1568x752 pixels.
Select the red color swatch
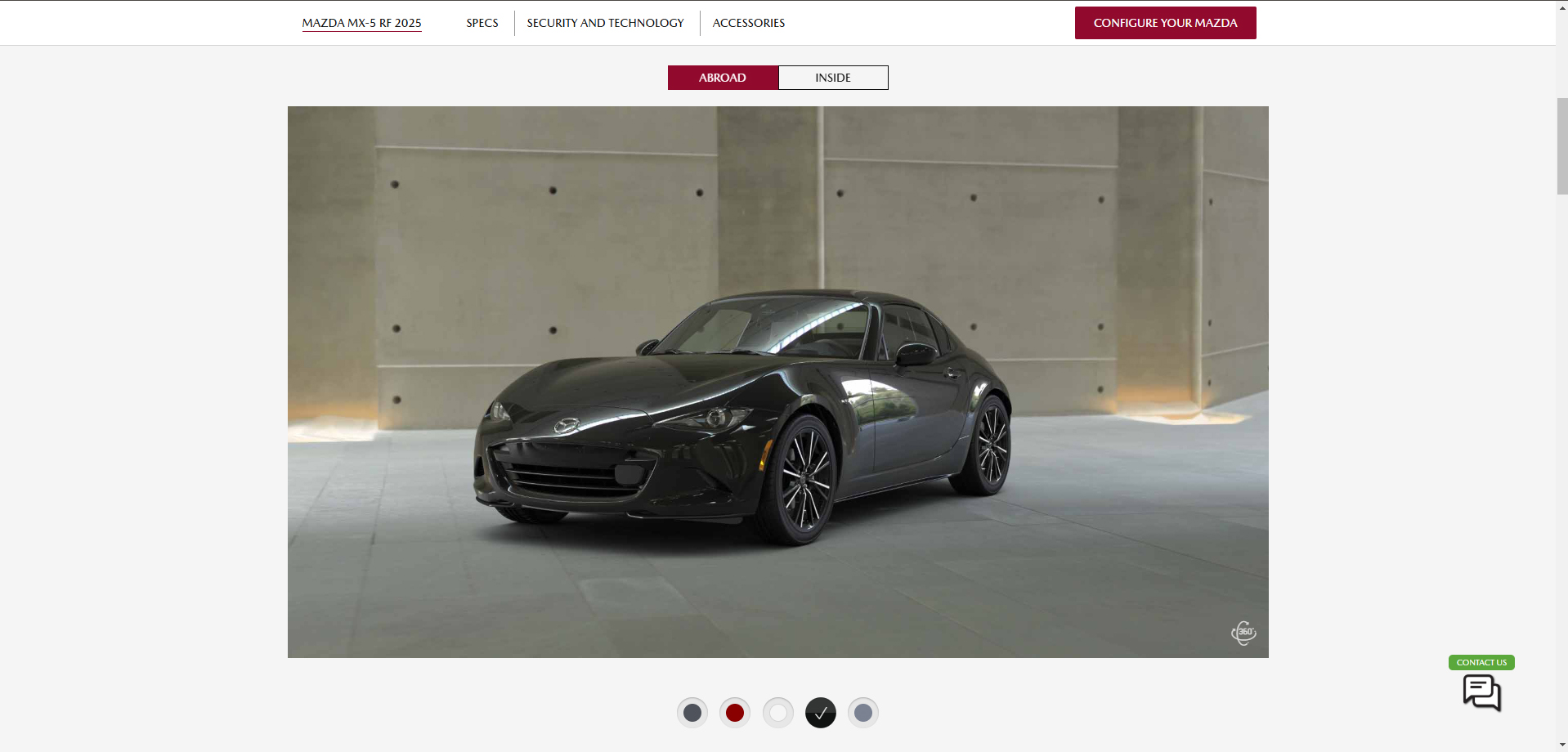point(735,713)
